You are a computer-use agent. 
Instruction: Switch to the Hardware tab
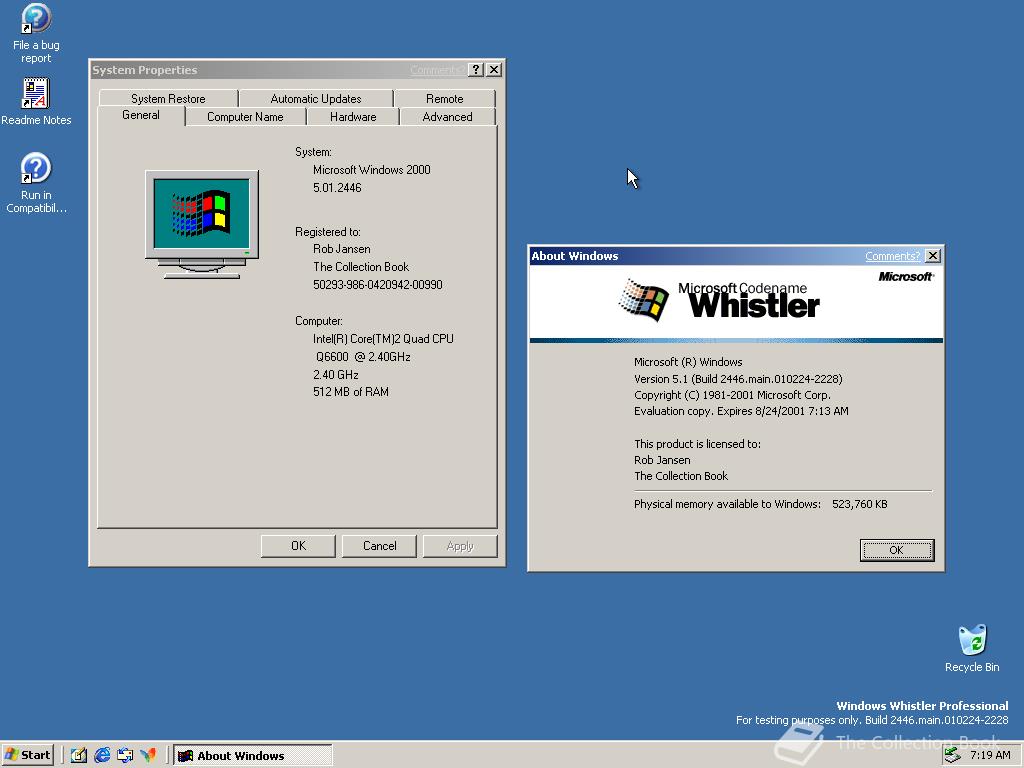(353, 117)
